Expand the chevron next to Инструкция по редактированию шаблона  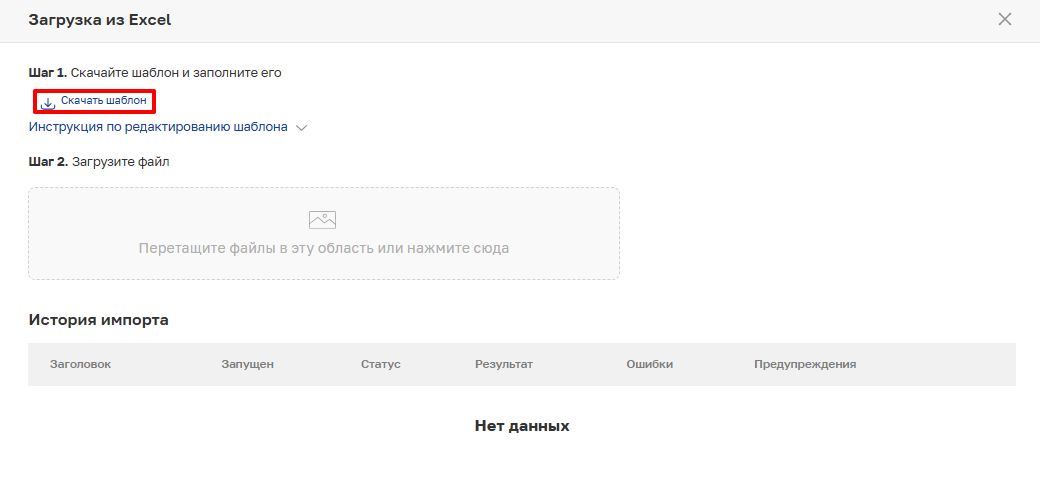(302, 128)
